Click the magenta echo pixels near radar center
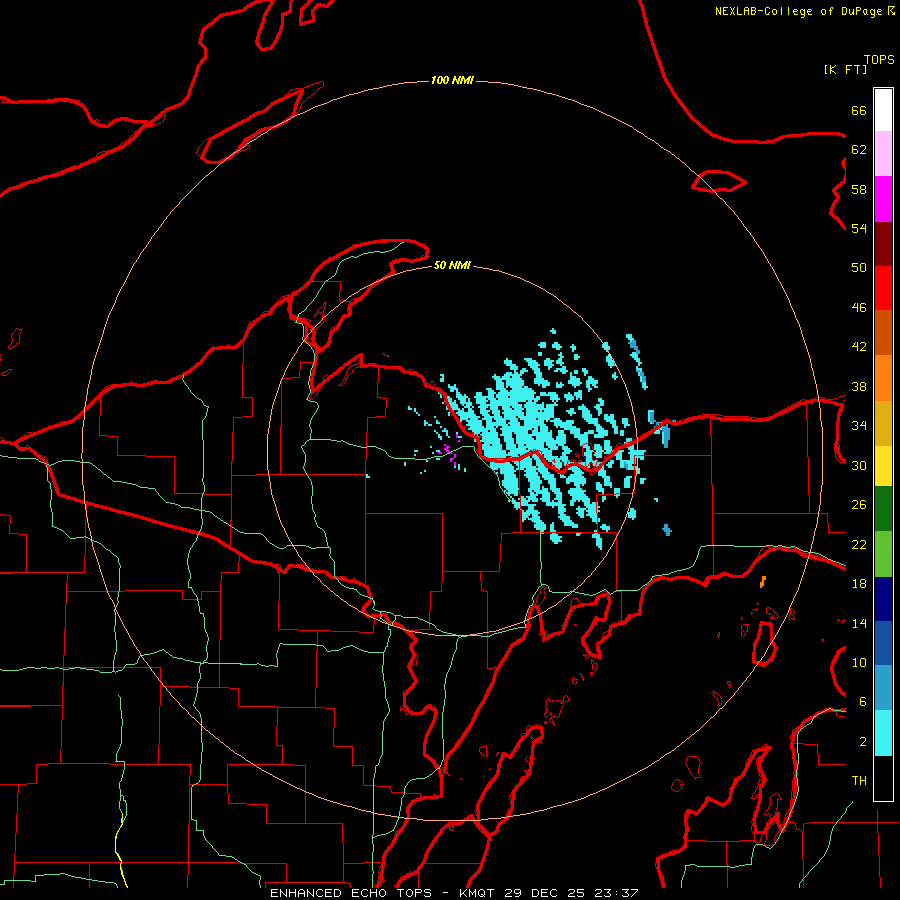Image resolution: width=900 pixels, height=900 pixels. pos(449,453)
